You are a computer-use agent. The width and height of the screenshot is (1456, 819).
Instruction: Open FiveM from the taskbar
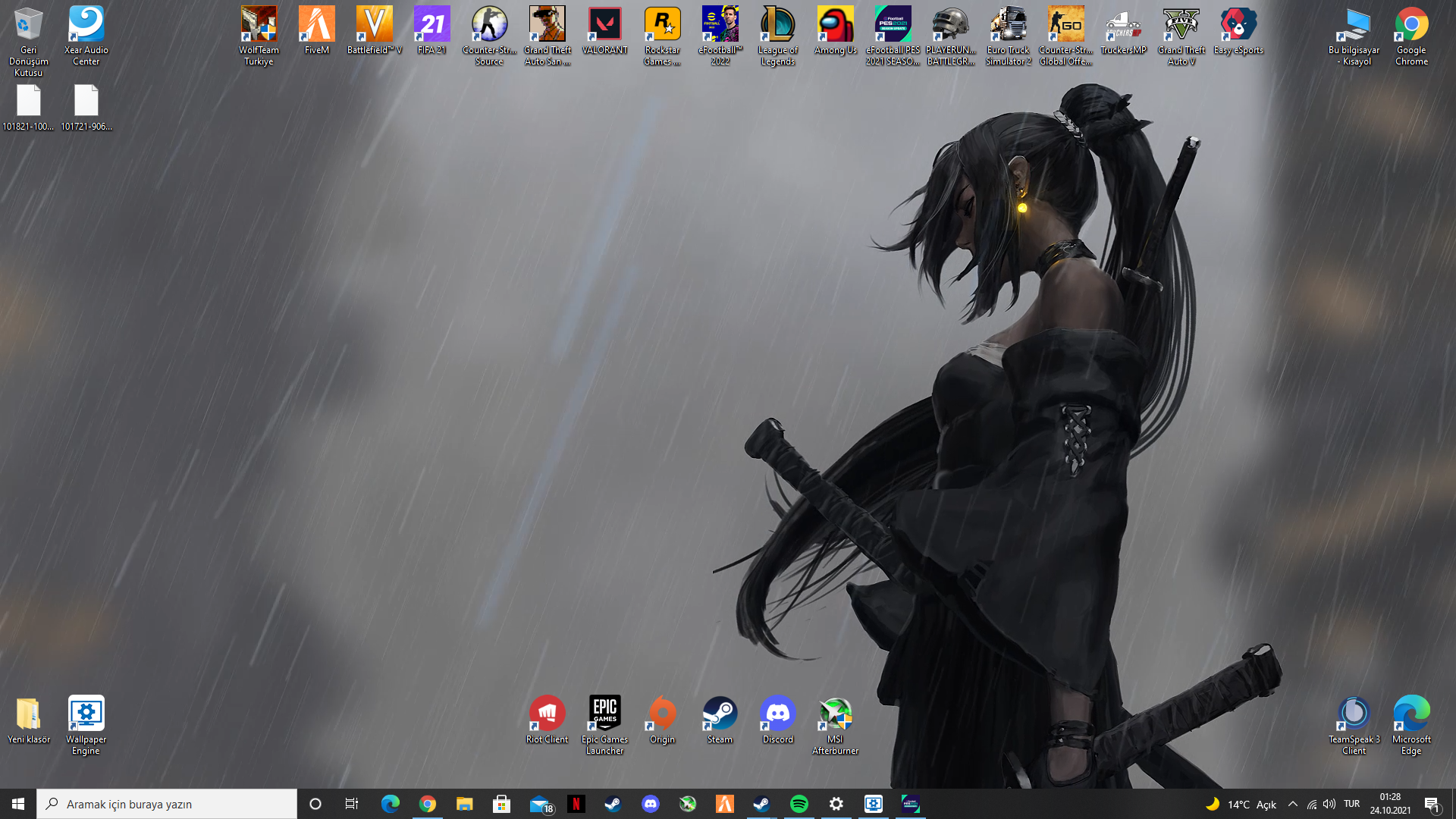pos(725,804)
